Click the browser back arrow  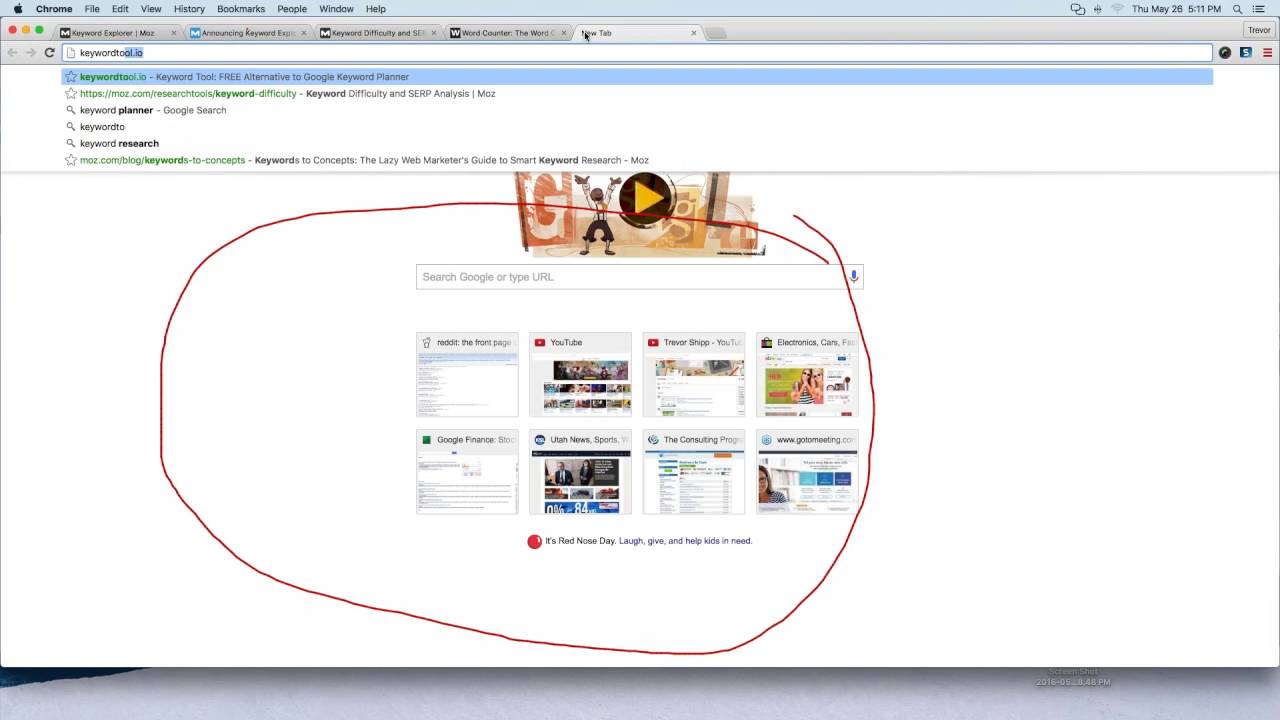12,52
